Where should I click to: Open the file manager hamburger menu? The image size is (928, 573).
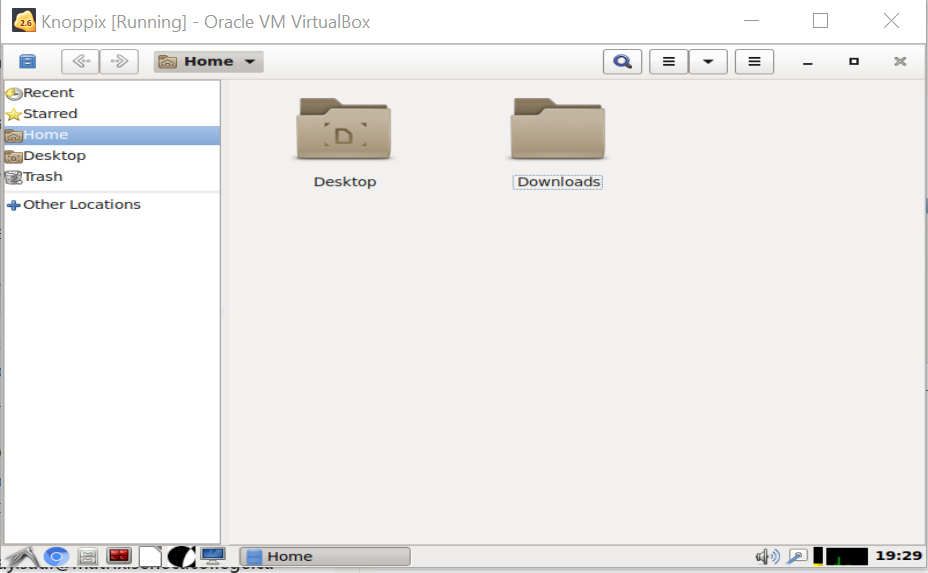click(x=754, y=62)
